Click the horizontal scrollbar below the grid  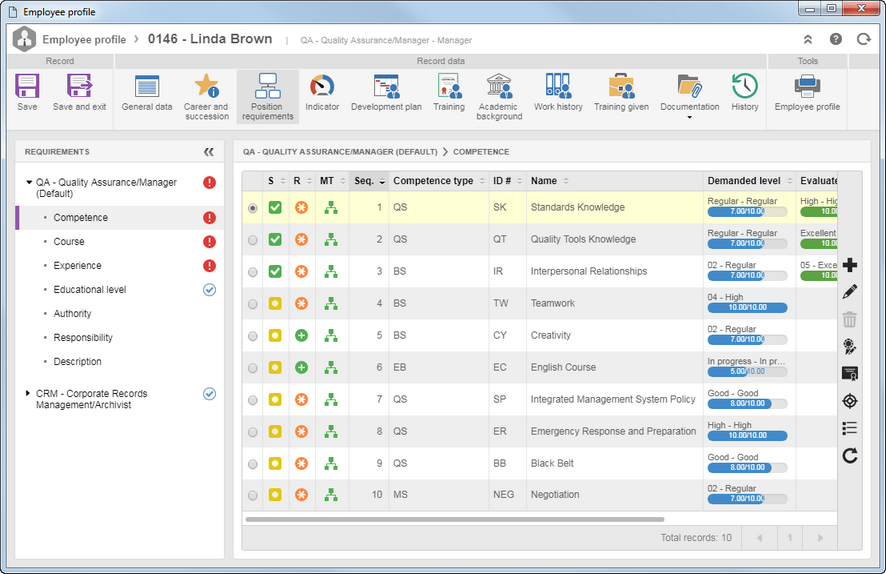coord(455,519)
